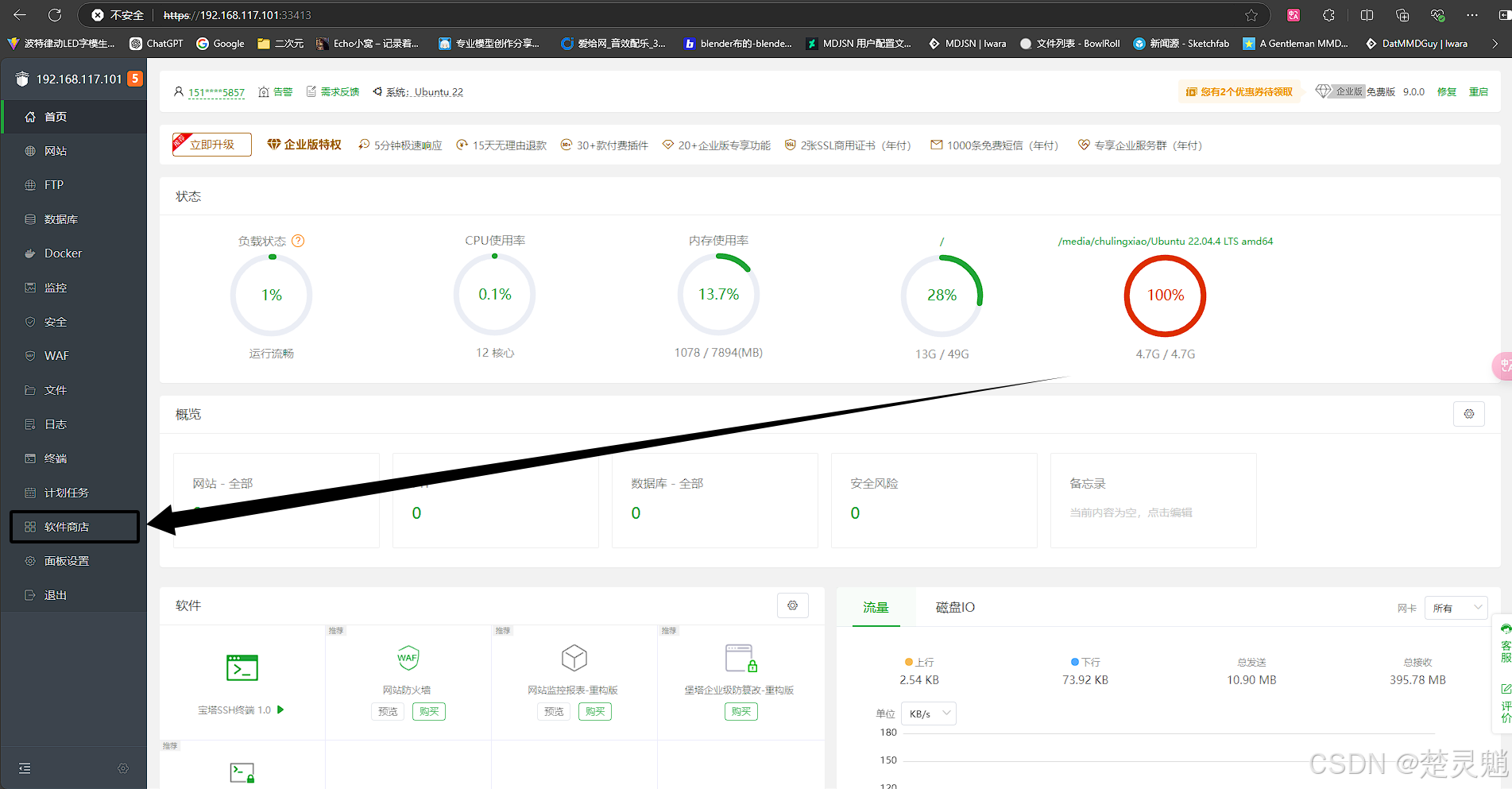Click the 负载状态 question mark help icon

(298, 241)
